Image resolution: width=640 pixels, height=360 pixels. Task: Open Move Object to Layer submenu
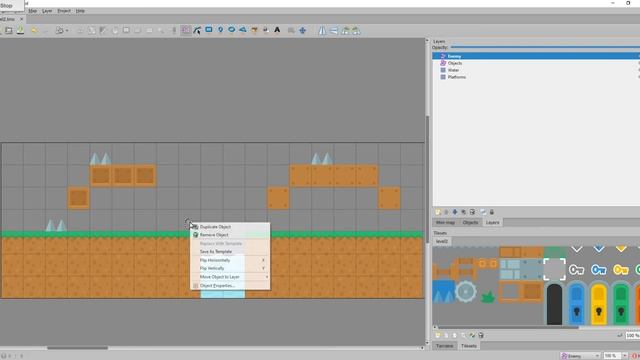point(230,277)
